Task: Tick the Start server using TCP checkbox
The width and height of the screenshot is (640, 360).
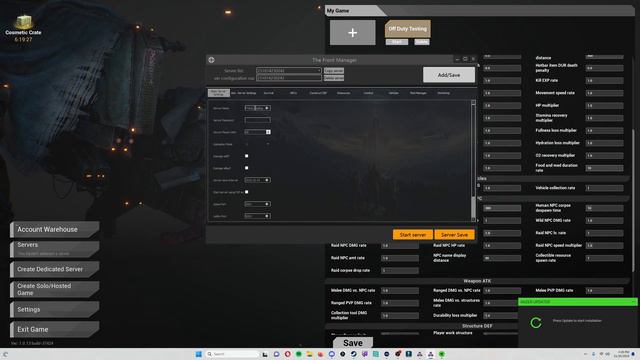Action: 247,192
